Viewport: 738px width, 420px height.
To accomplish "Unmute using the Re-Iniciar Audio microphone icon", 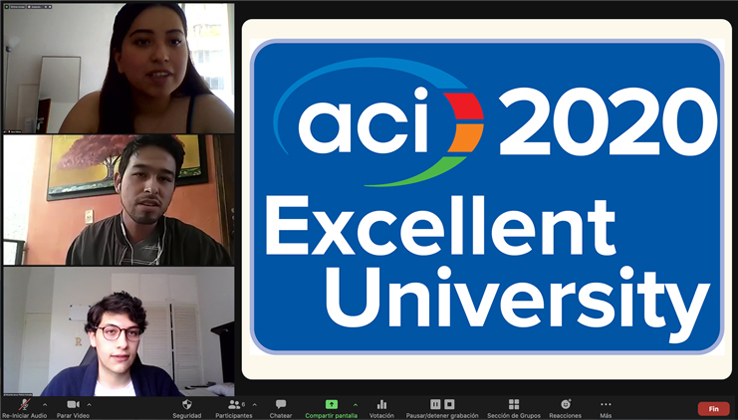I will [24, 404].
